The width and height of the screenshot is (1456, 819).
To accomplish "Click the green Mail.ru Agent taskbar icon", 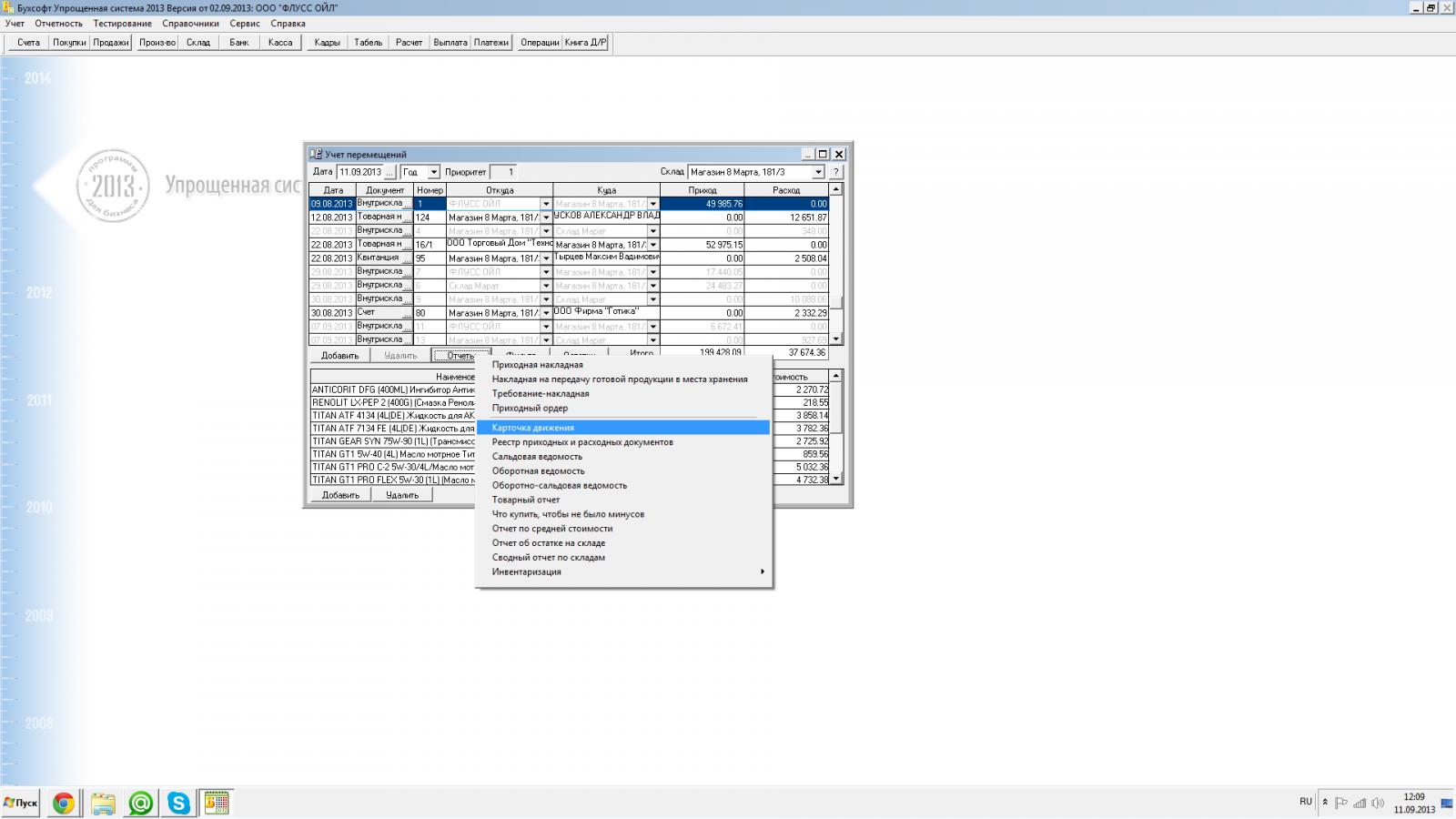I will [141, 803].
